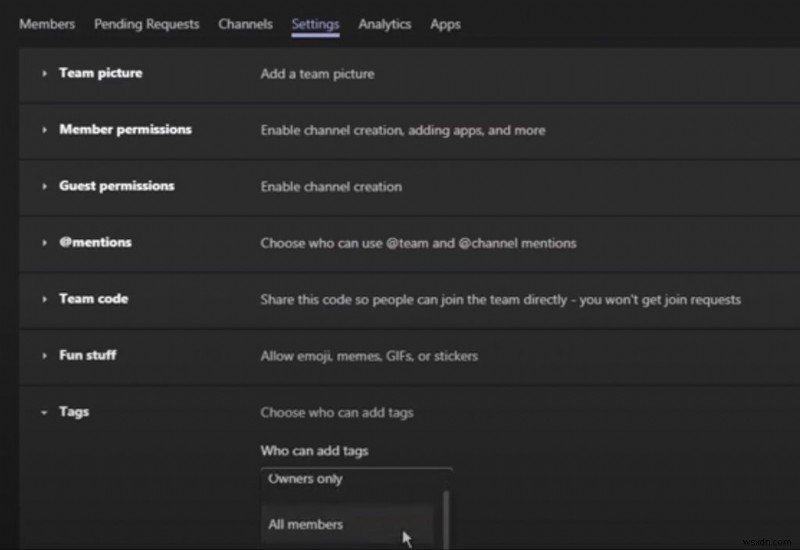
Task: Expand the Fun stuff section arrow
Action: click(x=44, y=356)
